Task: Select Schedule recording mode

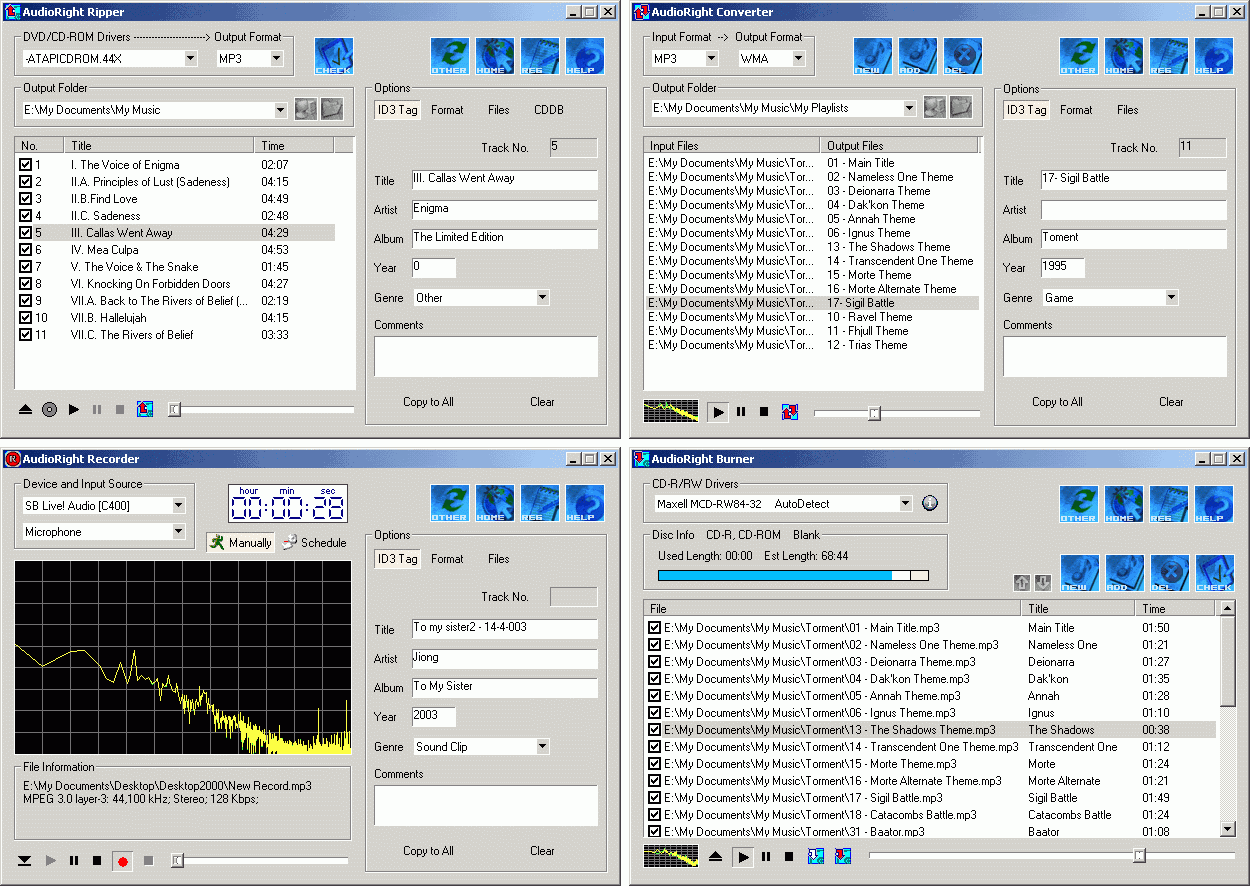Action: (x=314, y=543)
